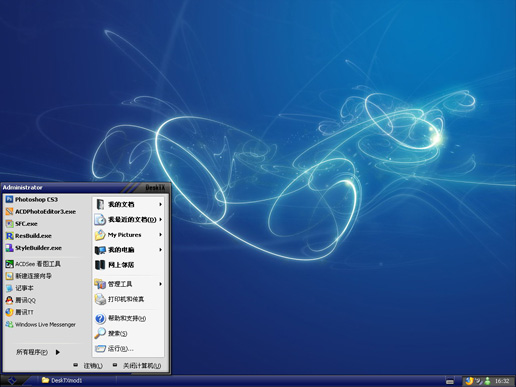
Task: Expand the 我的电脑 submenu arrow
Action: [160, 250]
